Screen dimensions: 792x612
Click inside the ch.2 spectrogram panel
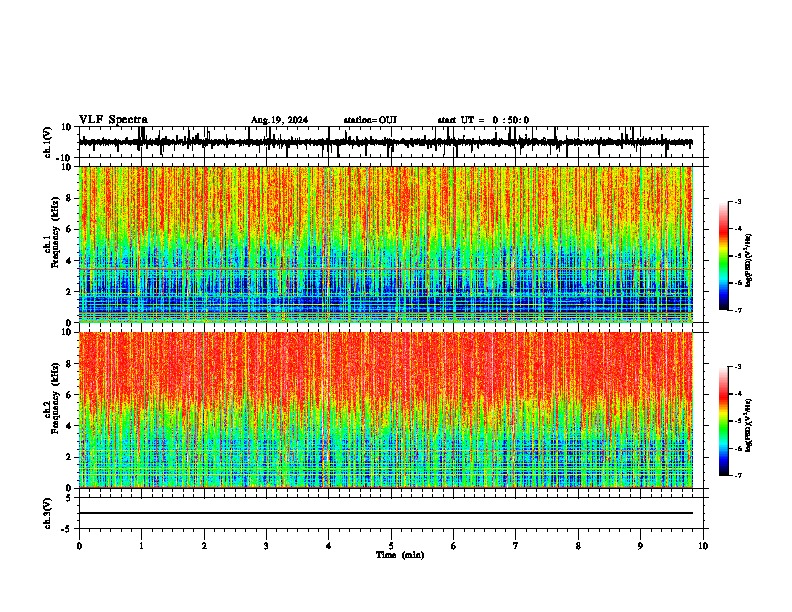(385, 410)
